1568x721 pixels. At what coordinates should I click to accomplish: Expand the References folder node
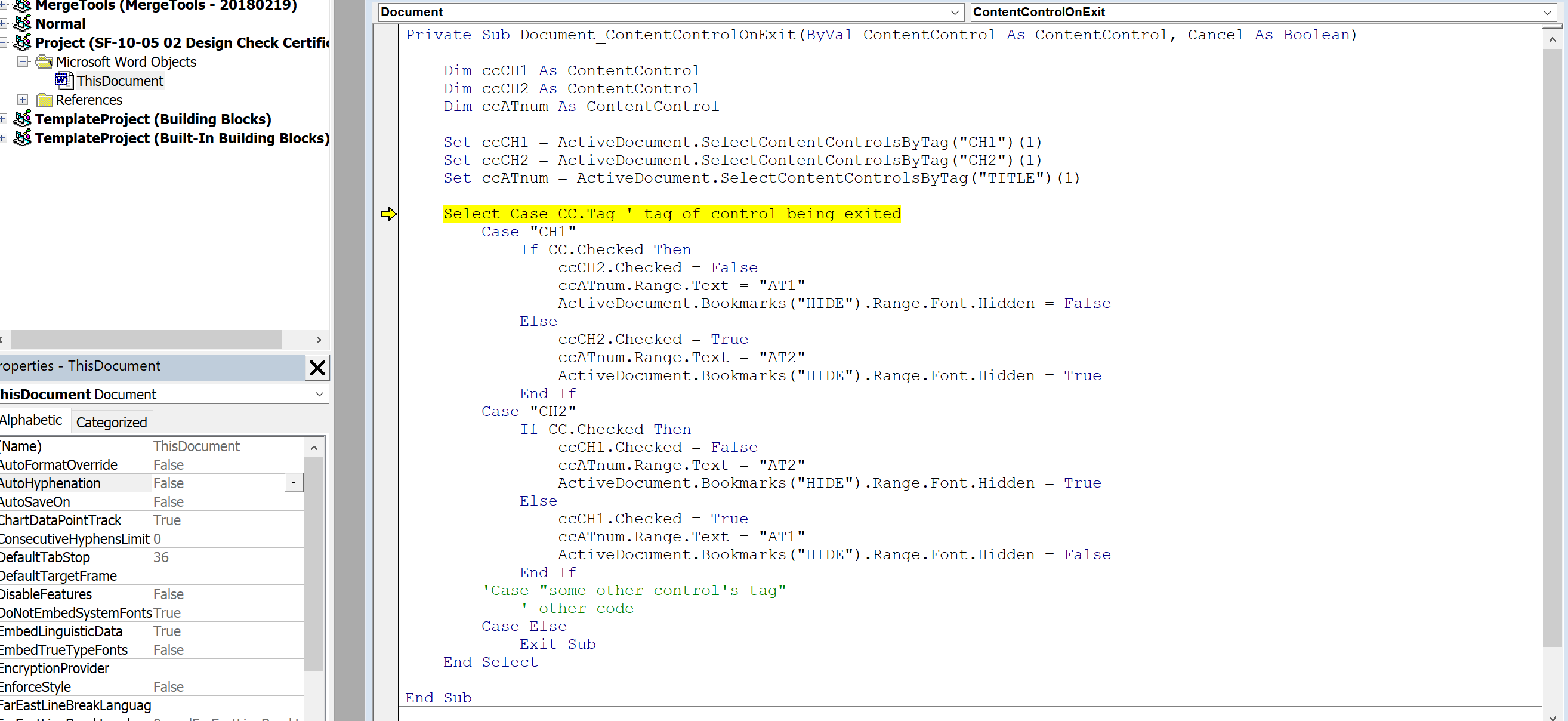pos(23,100)
